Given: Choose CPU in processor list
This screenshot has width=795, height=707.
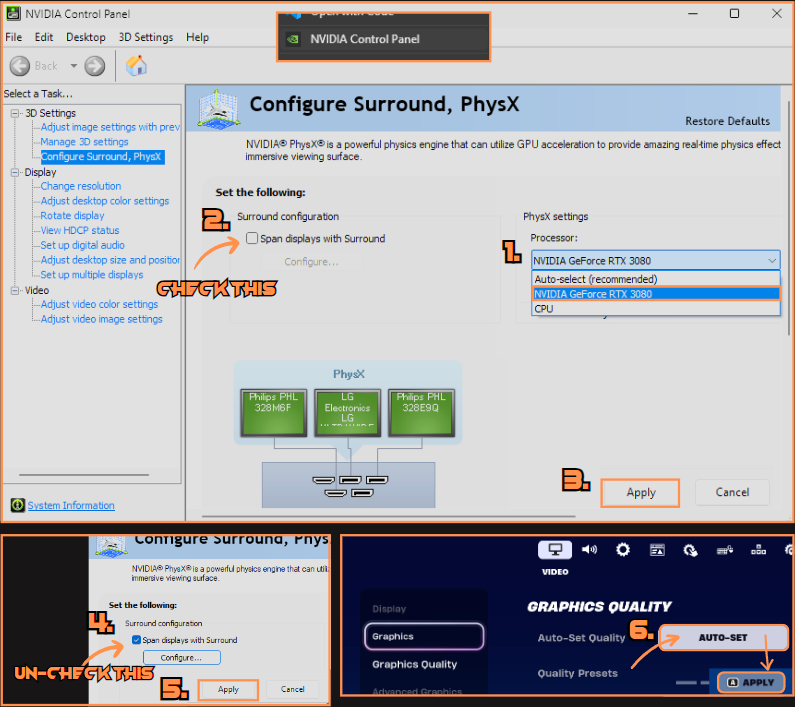Looking at the screenshot, I should (656, 308).
